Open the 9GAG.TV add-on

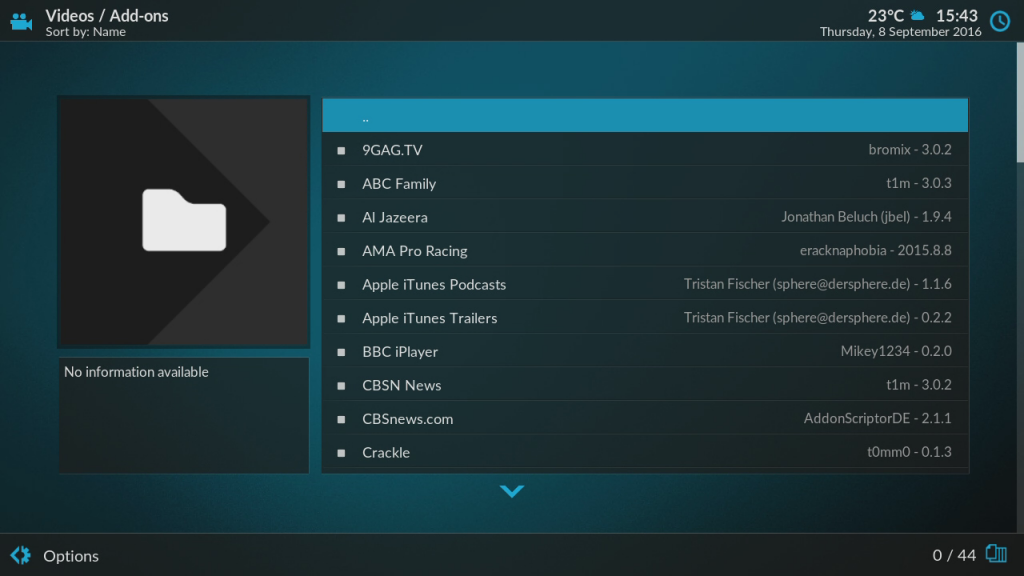[x=645, y=150]
